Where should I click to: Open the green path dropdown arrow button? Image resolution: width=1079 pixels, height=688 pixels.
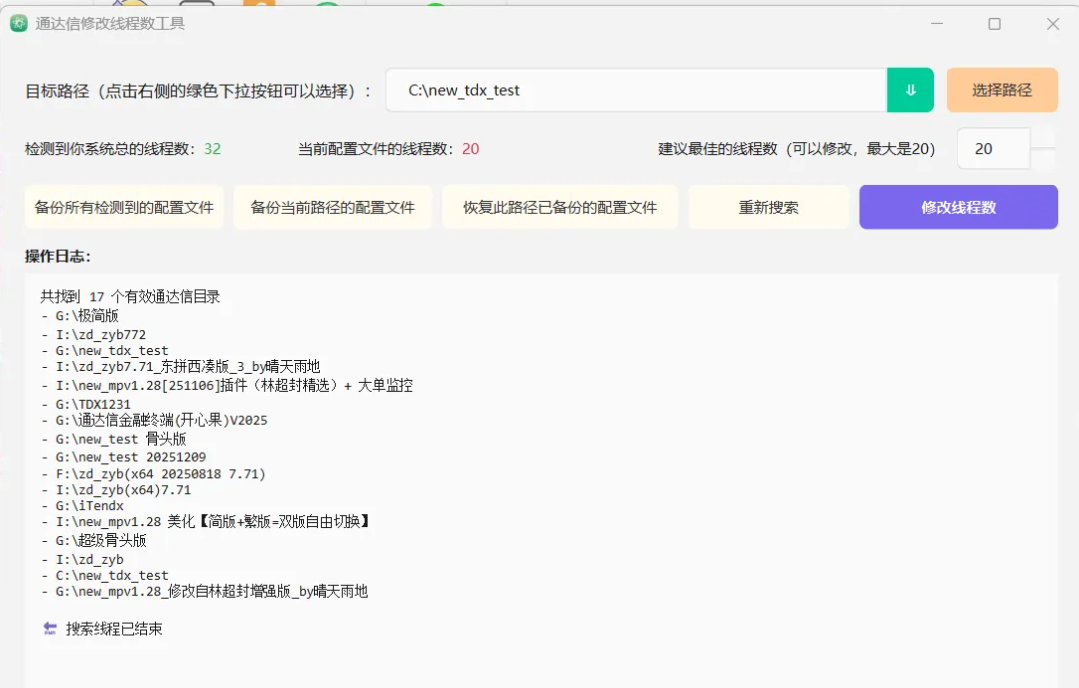pyautogui.click(x=910, y=89)
